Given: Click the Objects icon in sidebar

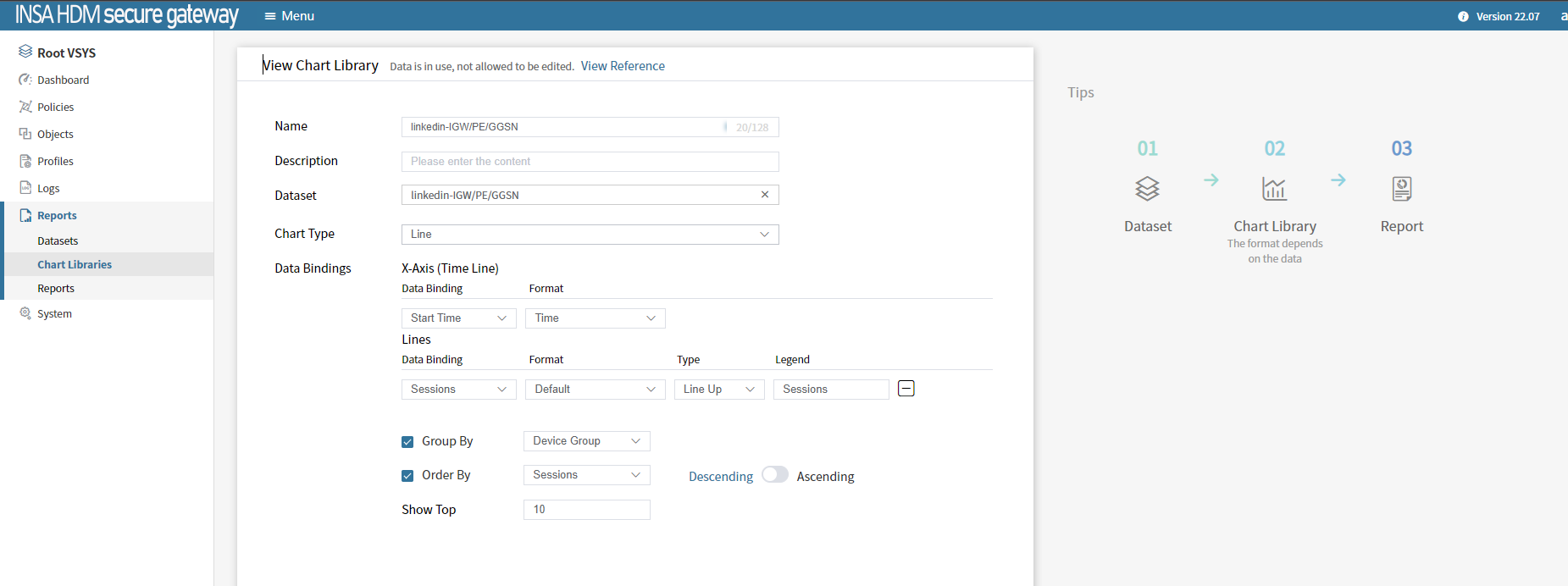Looking at the screenshot, I should 25,134.
